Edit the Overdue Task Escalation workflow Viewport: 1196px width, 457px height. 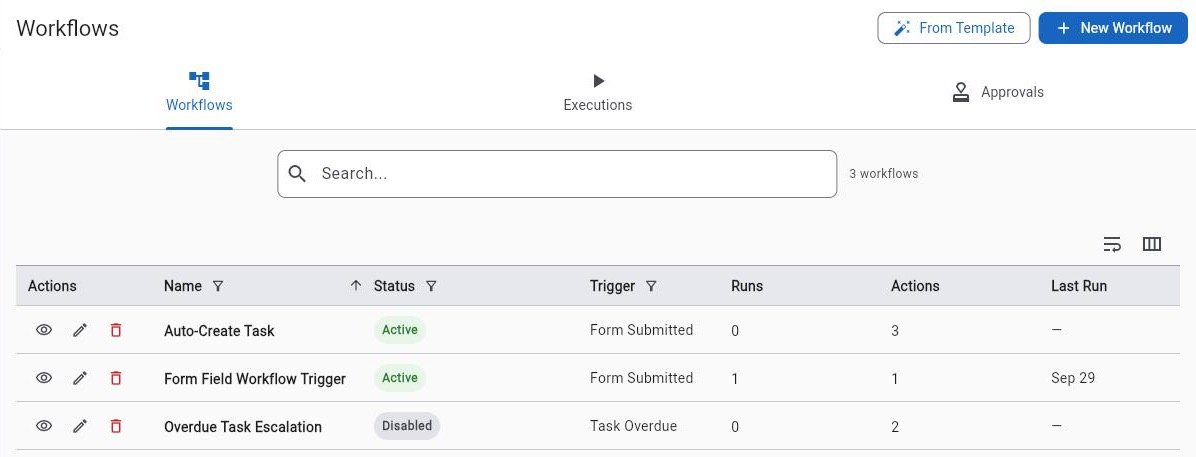80,426
